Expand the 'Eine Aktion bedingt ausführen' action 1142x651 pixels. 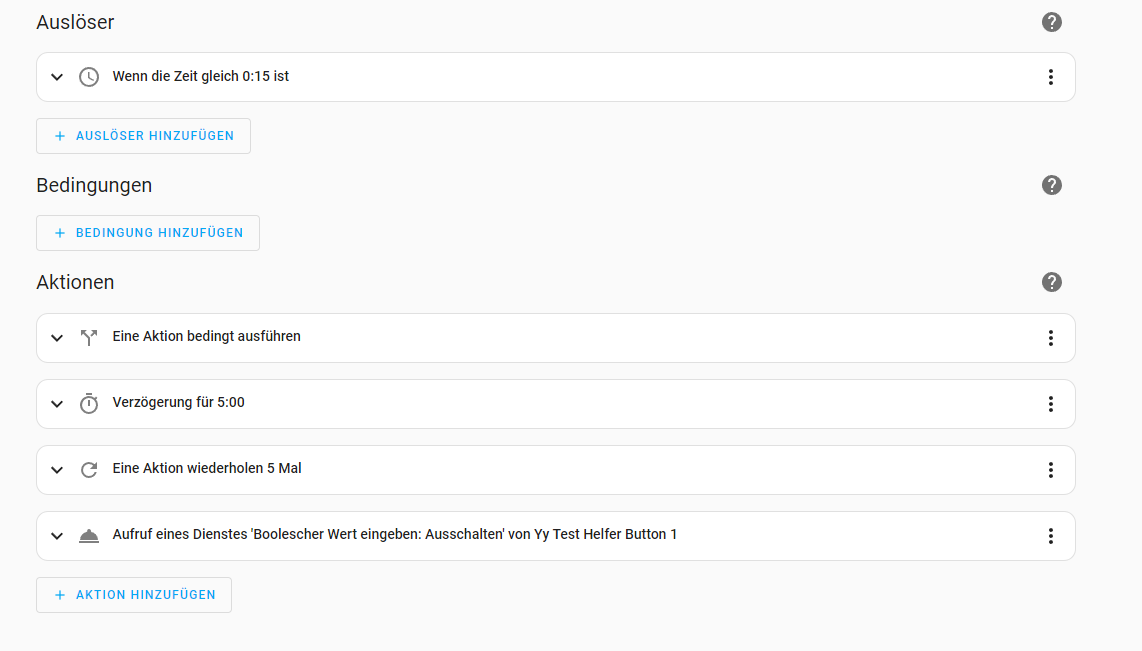click(57, 338)
